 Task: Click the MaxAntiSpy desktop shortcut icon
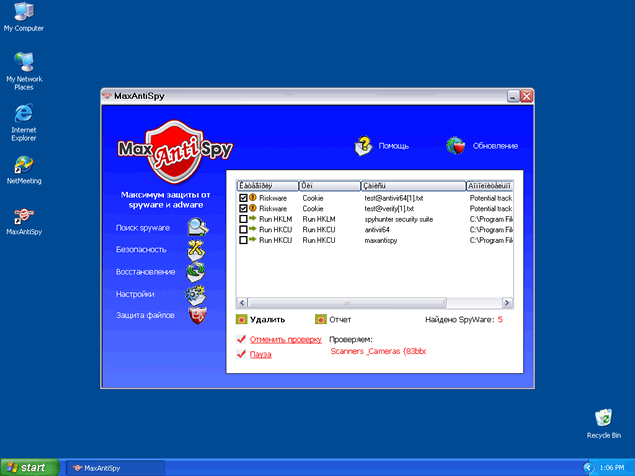tap(23, 217)
